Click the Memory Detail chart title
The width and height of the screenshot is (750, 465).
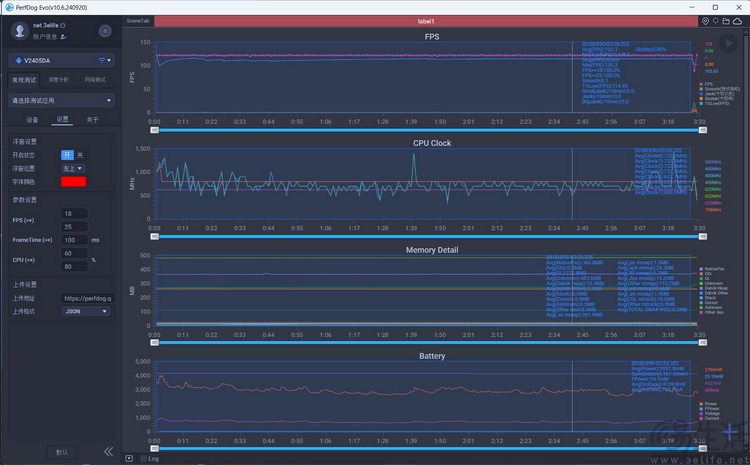(432, 250)
